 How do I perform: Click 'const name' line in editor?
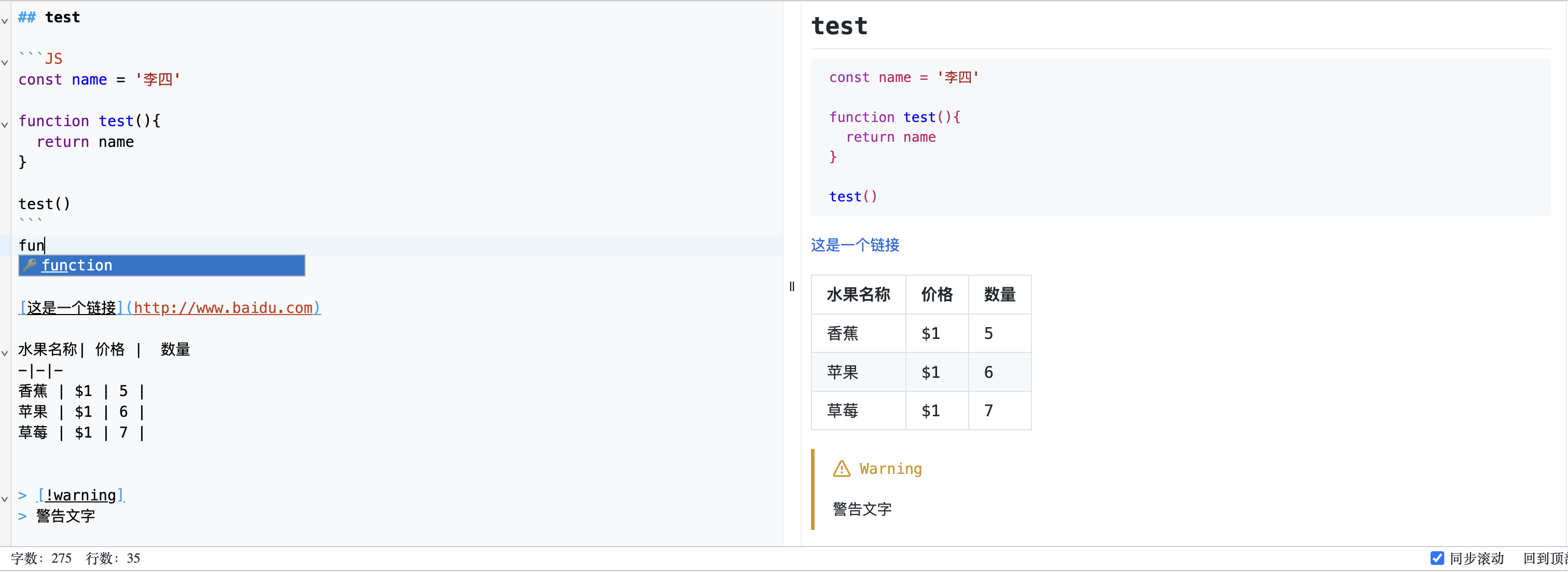coord(99,79)
